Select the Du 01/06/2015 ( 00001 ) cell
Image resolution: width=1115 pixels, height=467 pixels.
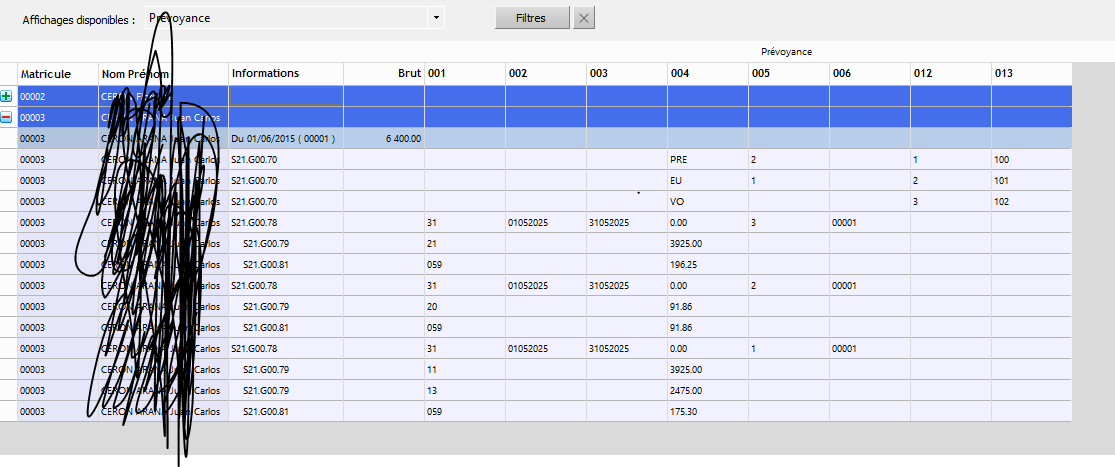(x=286, y=138)
